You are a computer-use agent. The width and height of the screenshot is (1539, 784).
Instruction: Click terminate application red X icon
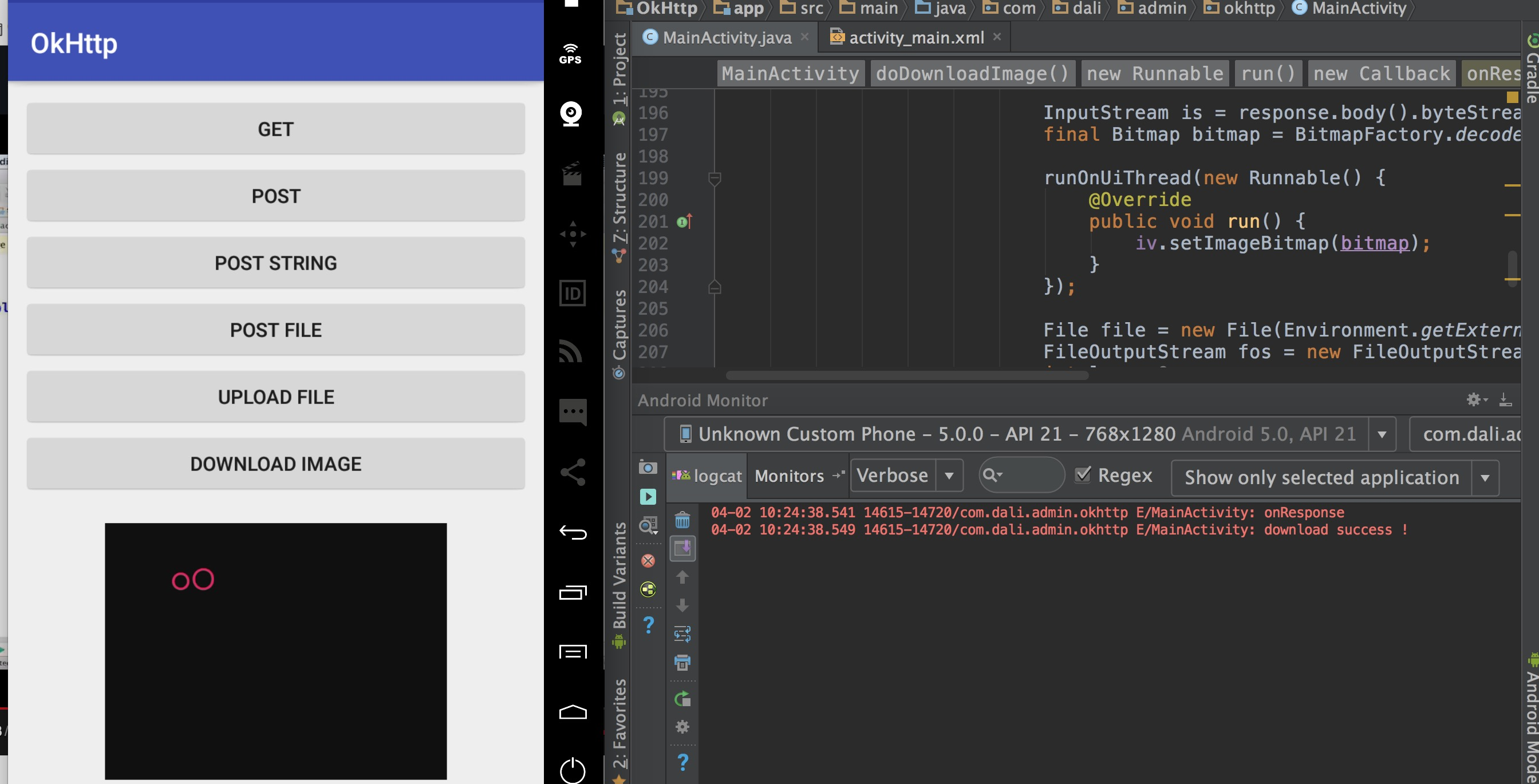pos(648,561)
